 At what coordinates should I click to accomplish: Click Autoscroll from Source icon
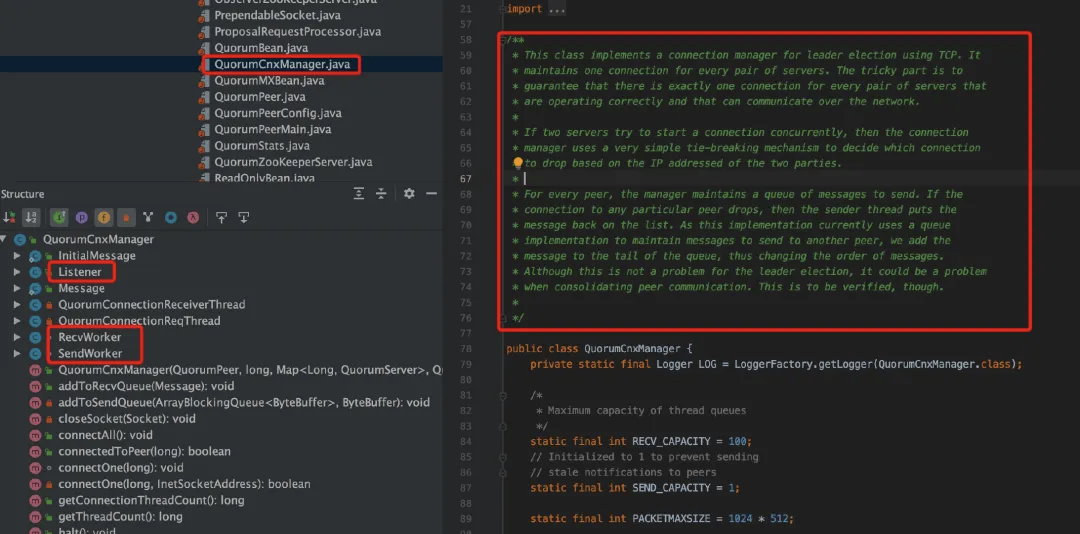[244, 217]
